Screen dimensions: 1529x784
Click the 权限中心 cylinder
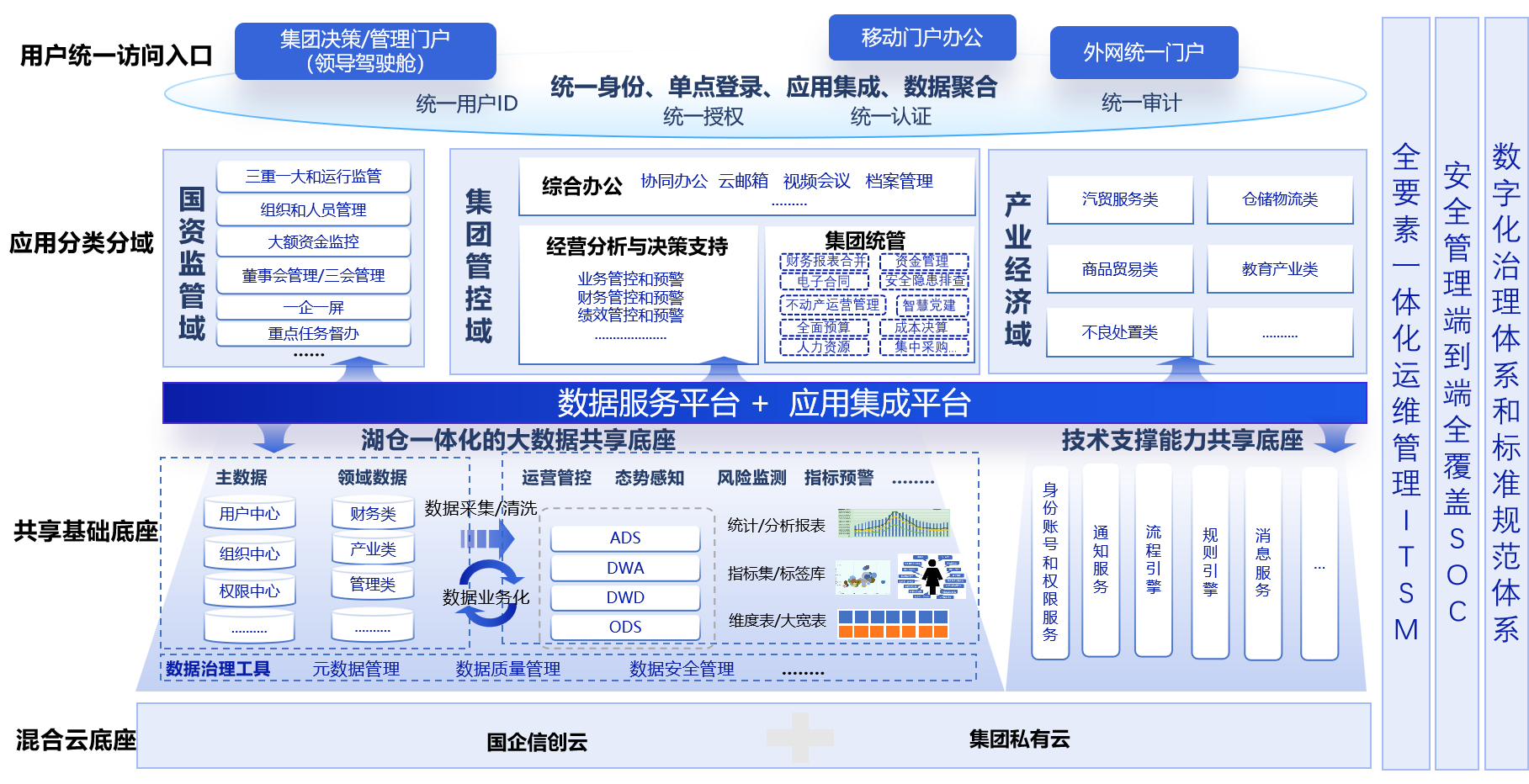[249, 591]
